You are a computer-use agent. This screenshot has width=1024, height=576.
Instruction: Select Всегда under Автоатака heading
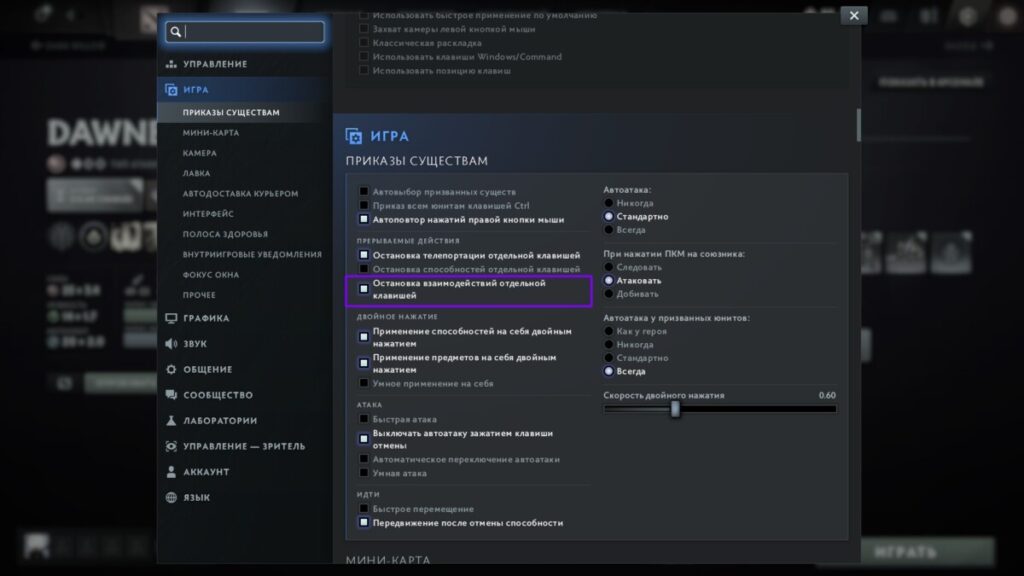click(x=609, y=230)
